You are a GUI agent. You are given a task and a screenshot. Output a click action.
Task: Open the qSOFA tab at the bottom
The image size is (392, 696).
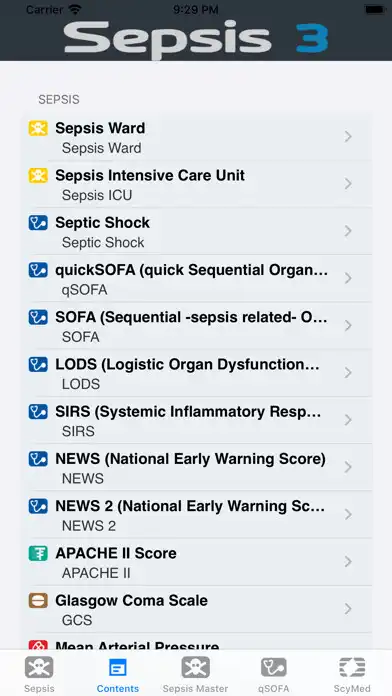[x=273, y=675]
